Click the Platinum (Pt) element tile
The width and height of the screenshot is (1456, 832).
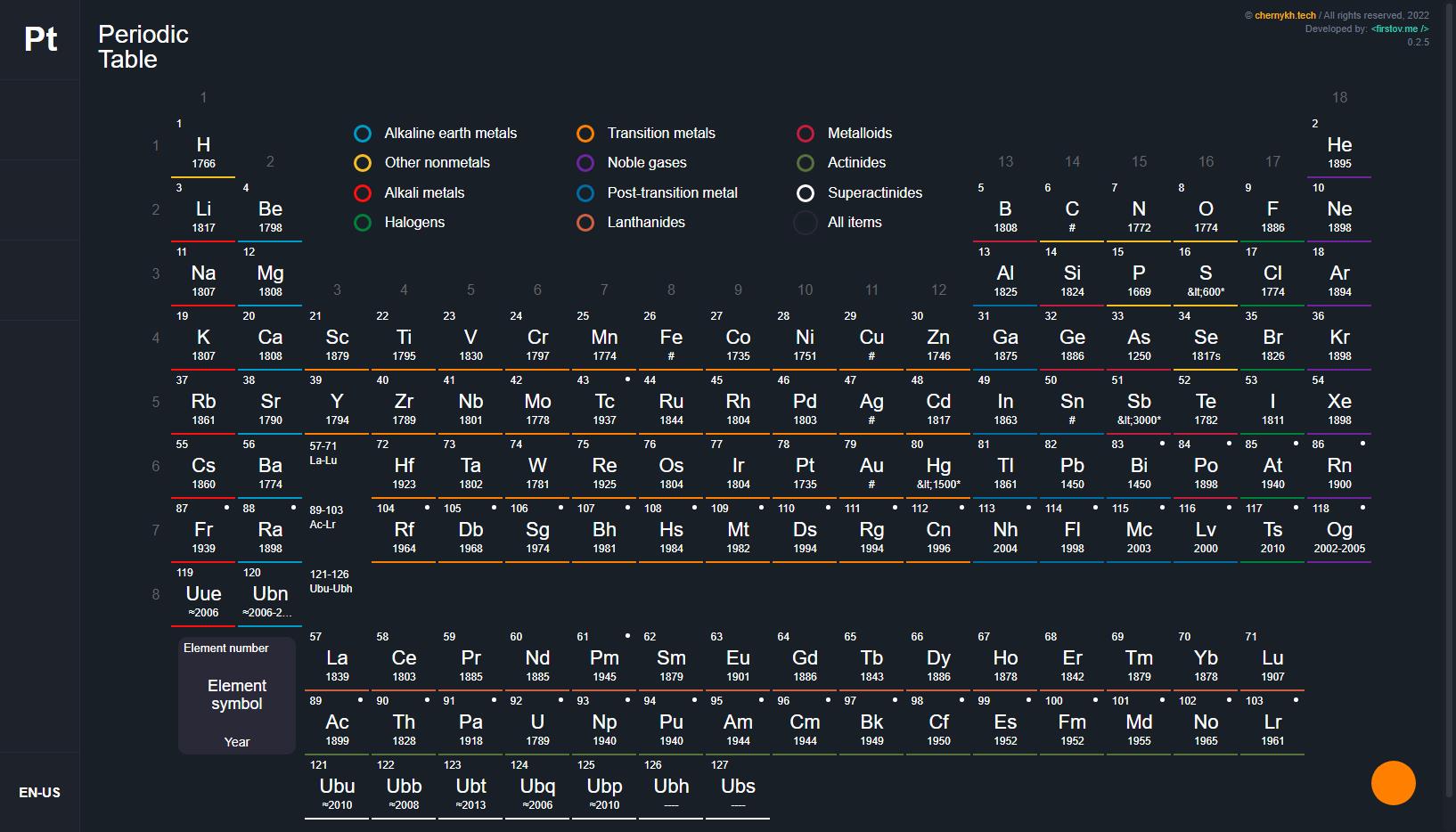805,467
